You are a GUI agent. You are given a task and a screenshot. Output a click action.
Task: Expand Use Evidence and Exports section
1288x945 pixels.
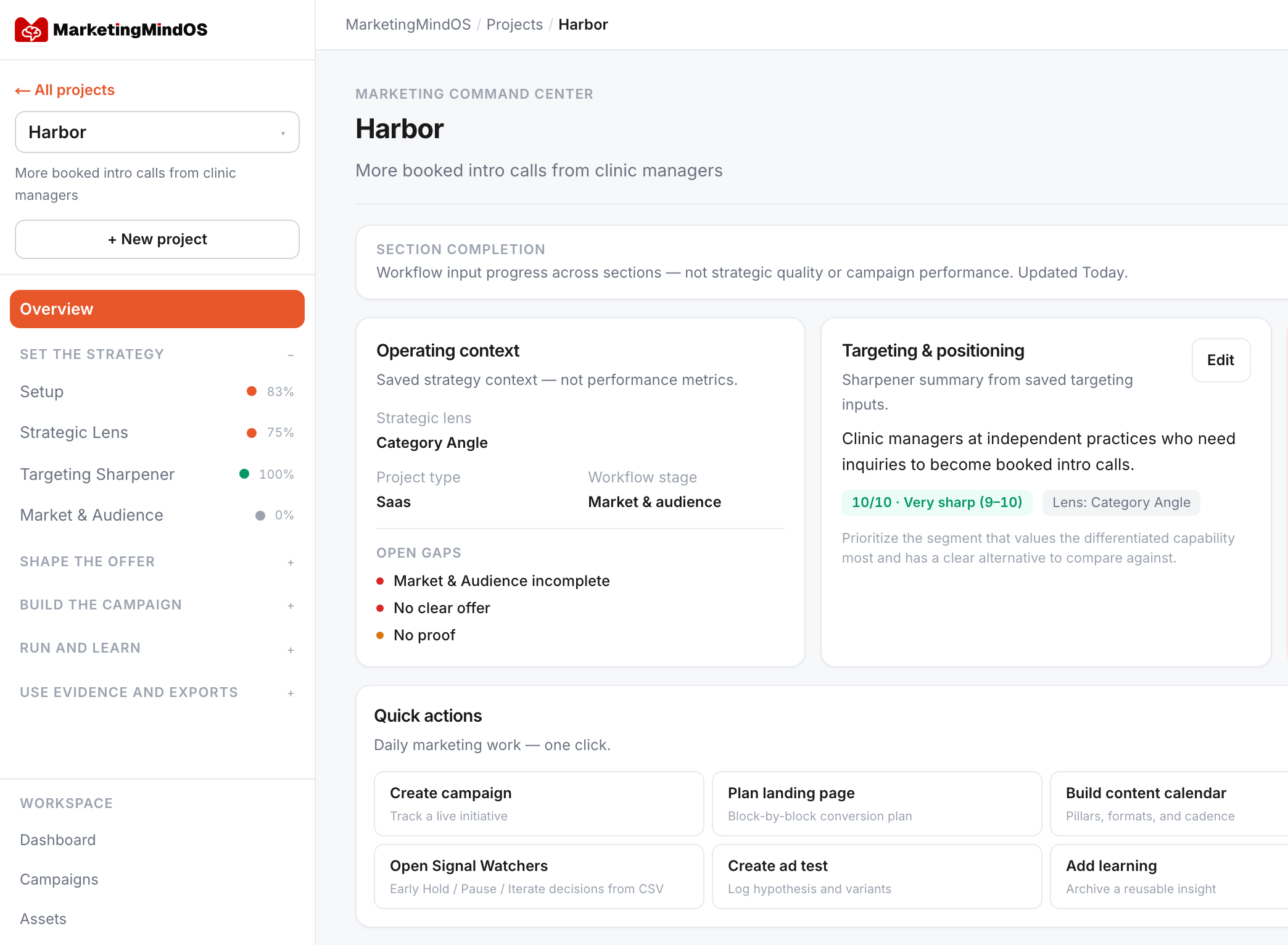[x=157, y=693]
